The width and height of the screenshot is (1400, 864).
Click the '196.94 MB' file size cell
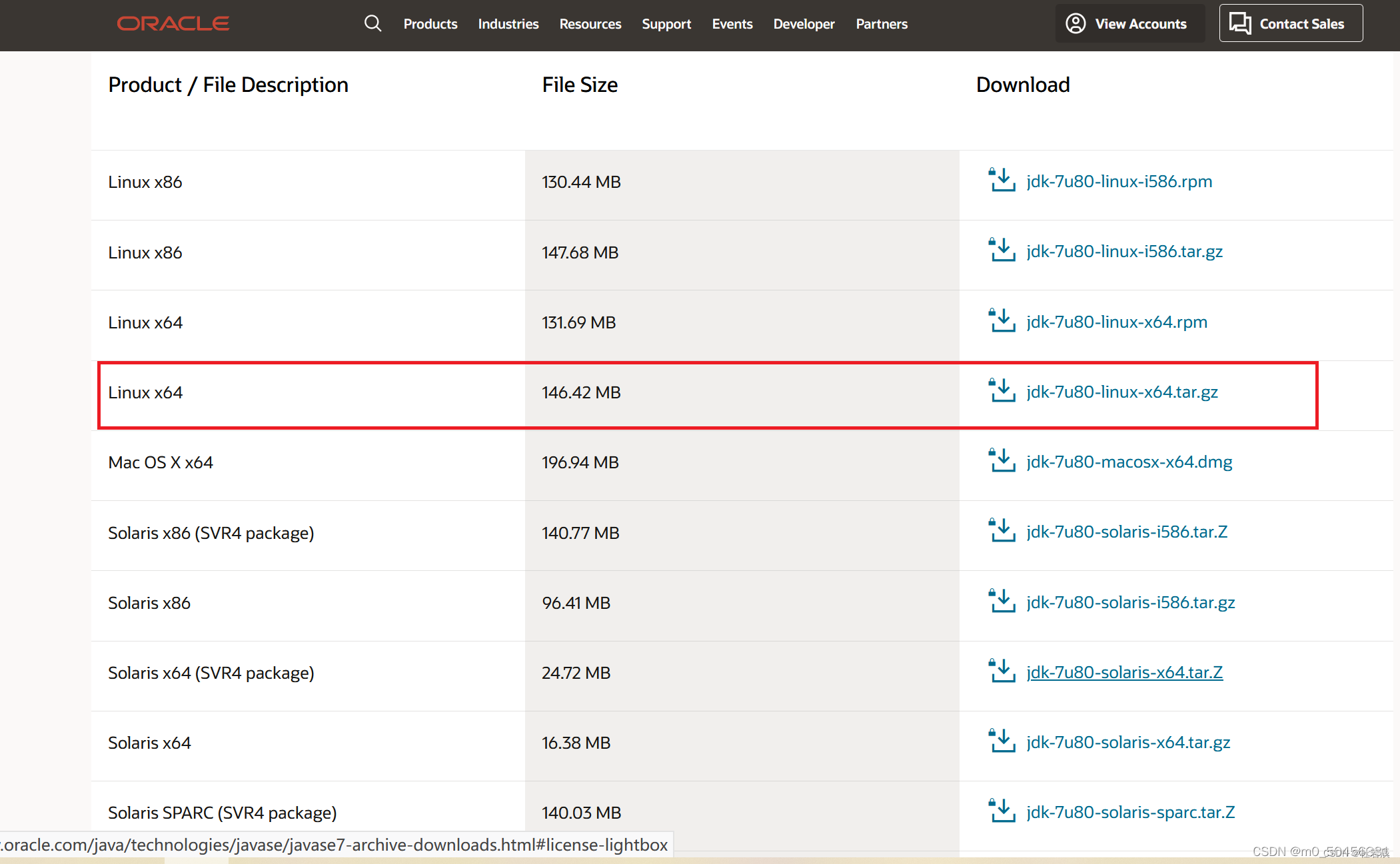(x=742, y=465)
